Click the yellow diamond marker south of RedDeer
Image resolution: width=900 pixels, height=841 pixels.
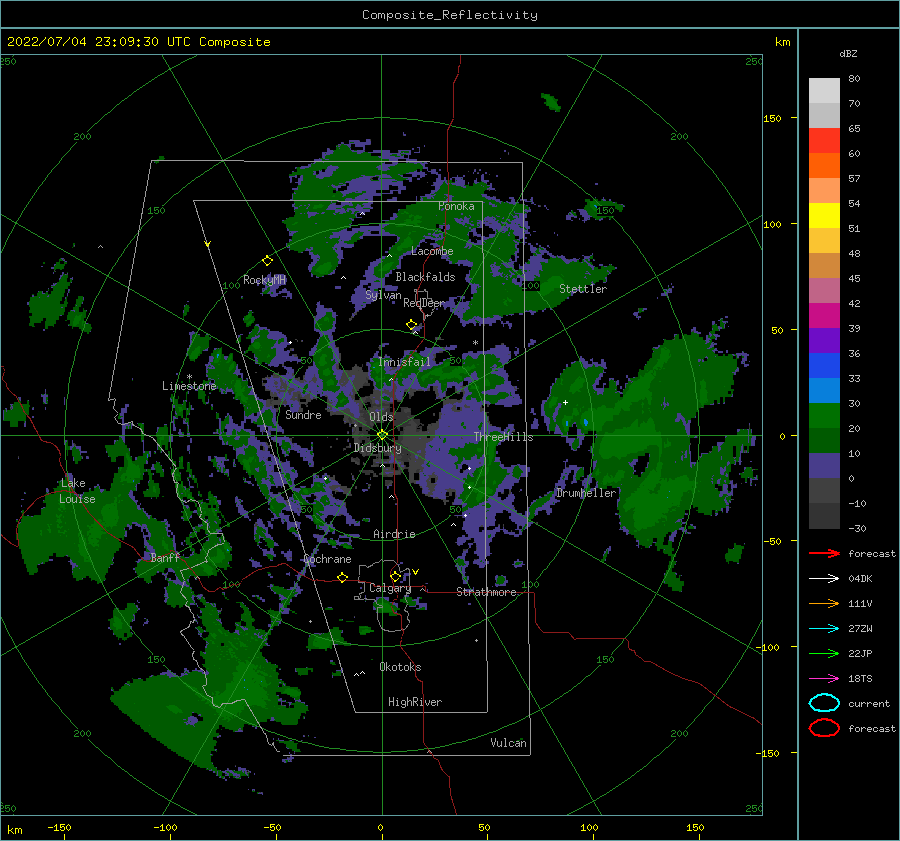point(412,325)
